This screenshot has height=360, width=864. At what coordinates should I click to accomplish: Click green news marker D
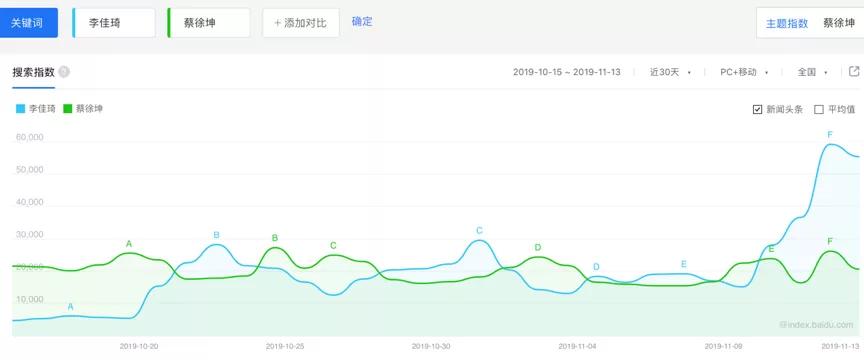coord(538,248)
